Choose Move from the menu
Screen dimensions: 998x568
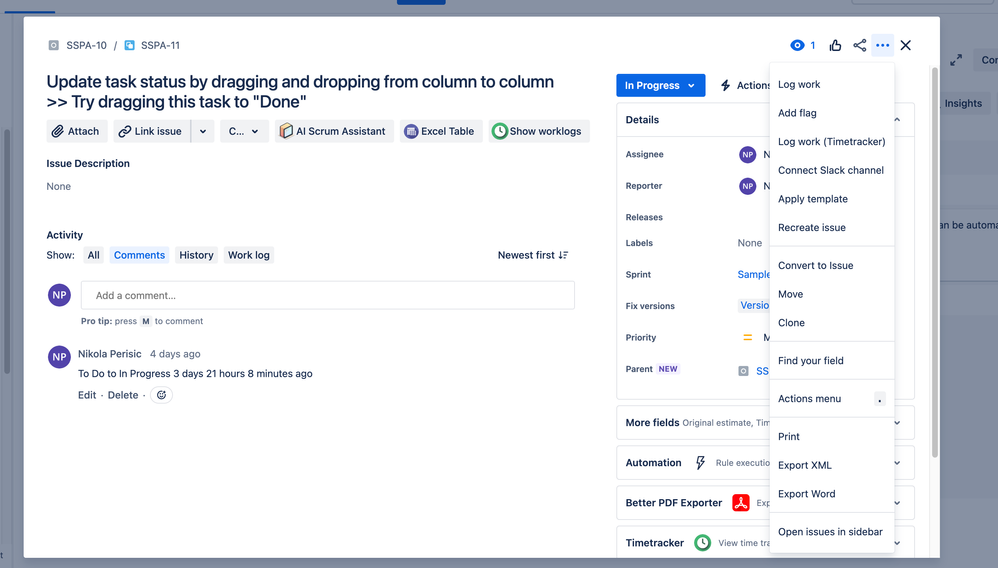point(832,294)
